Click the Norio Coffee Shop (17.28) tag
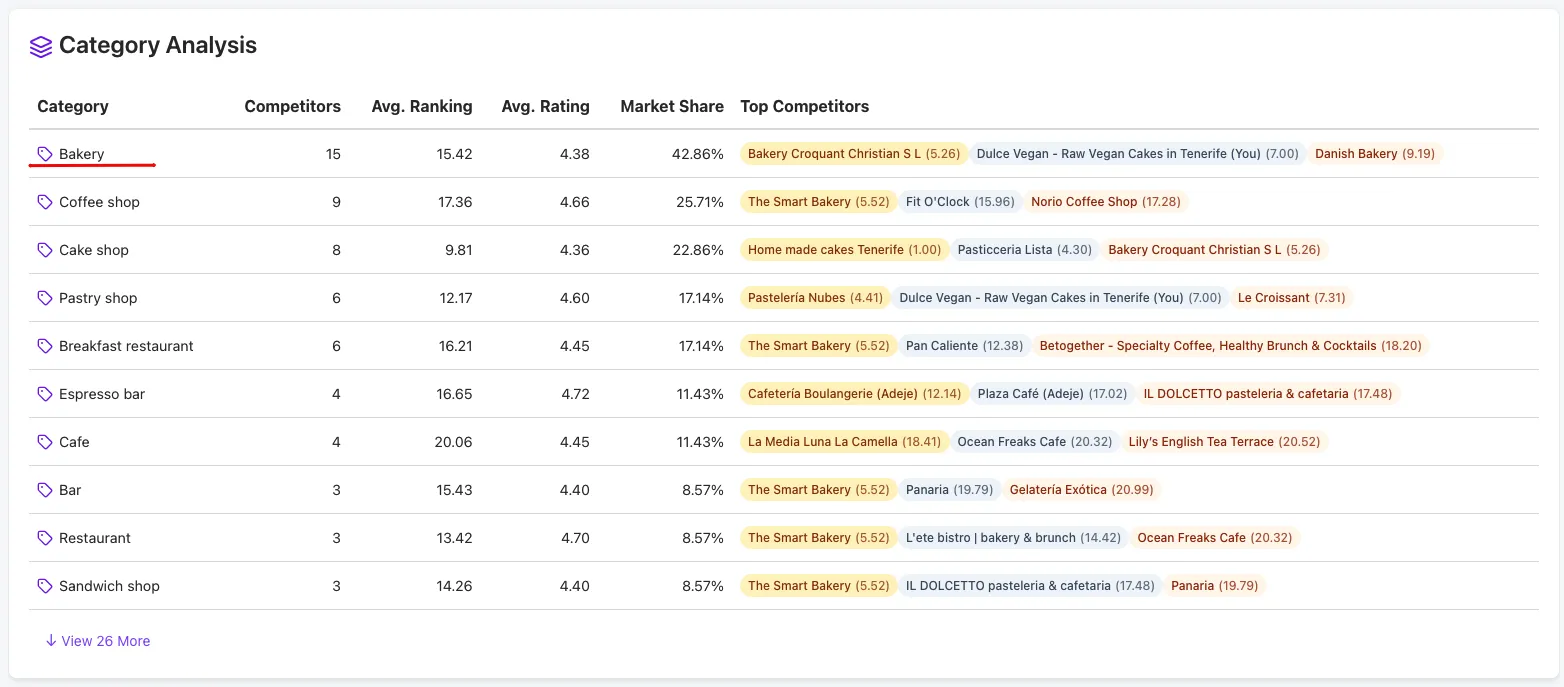Image resolution: width=1564 pixels, height=687 pixels. pyautogui.click(x=1106, y=202)
